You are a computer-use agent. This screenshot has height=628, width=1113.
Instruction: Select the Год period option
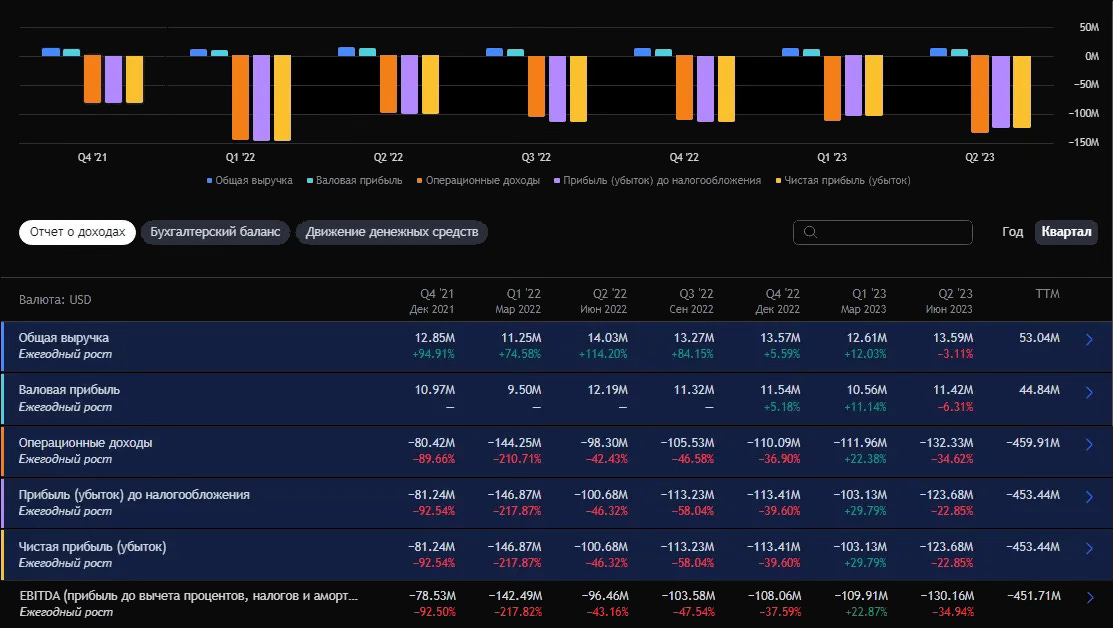point(1012,232)
